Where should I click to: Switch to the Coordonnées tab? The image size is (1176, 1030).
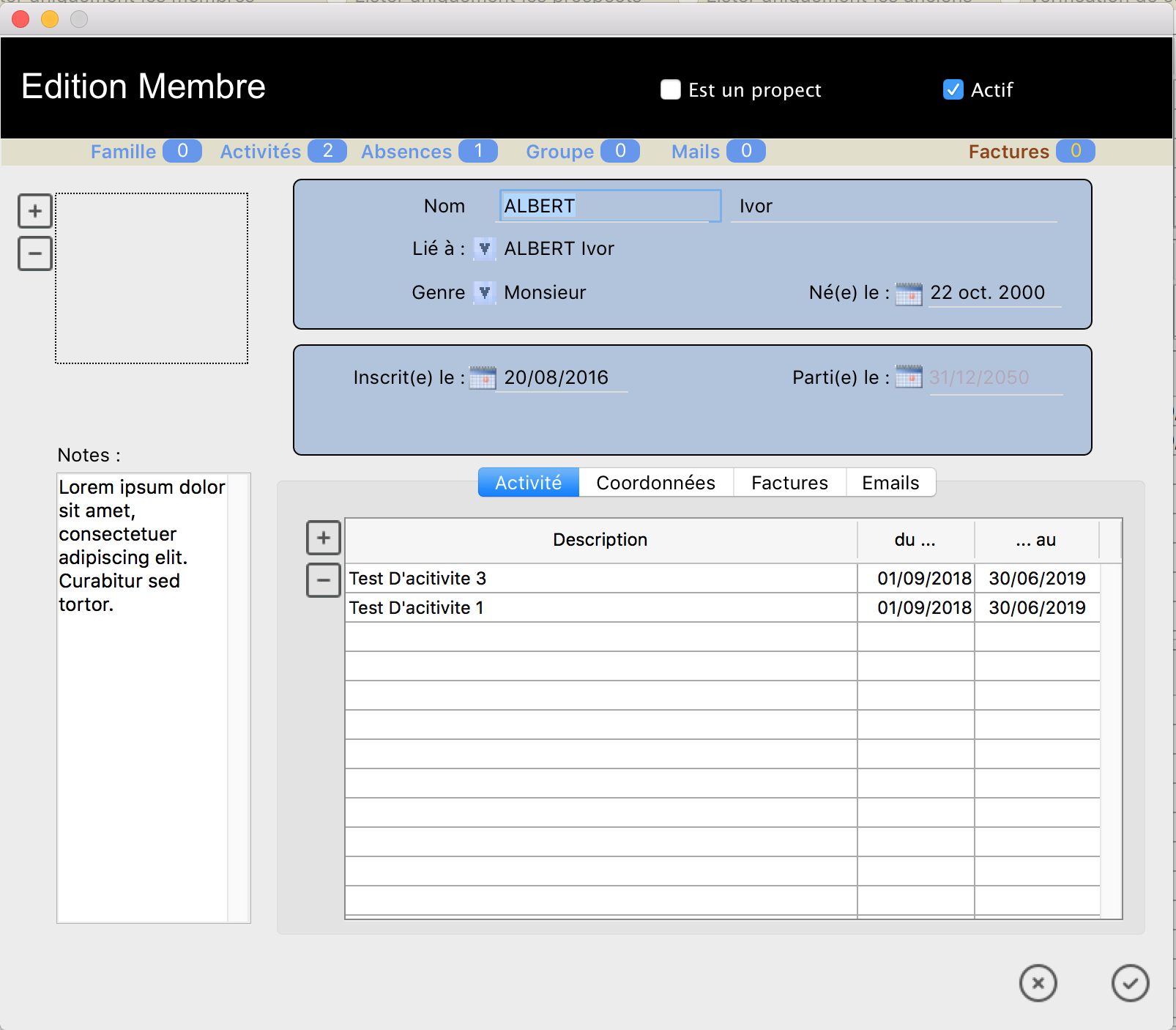[655, 483]
